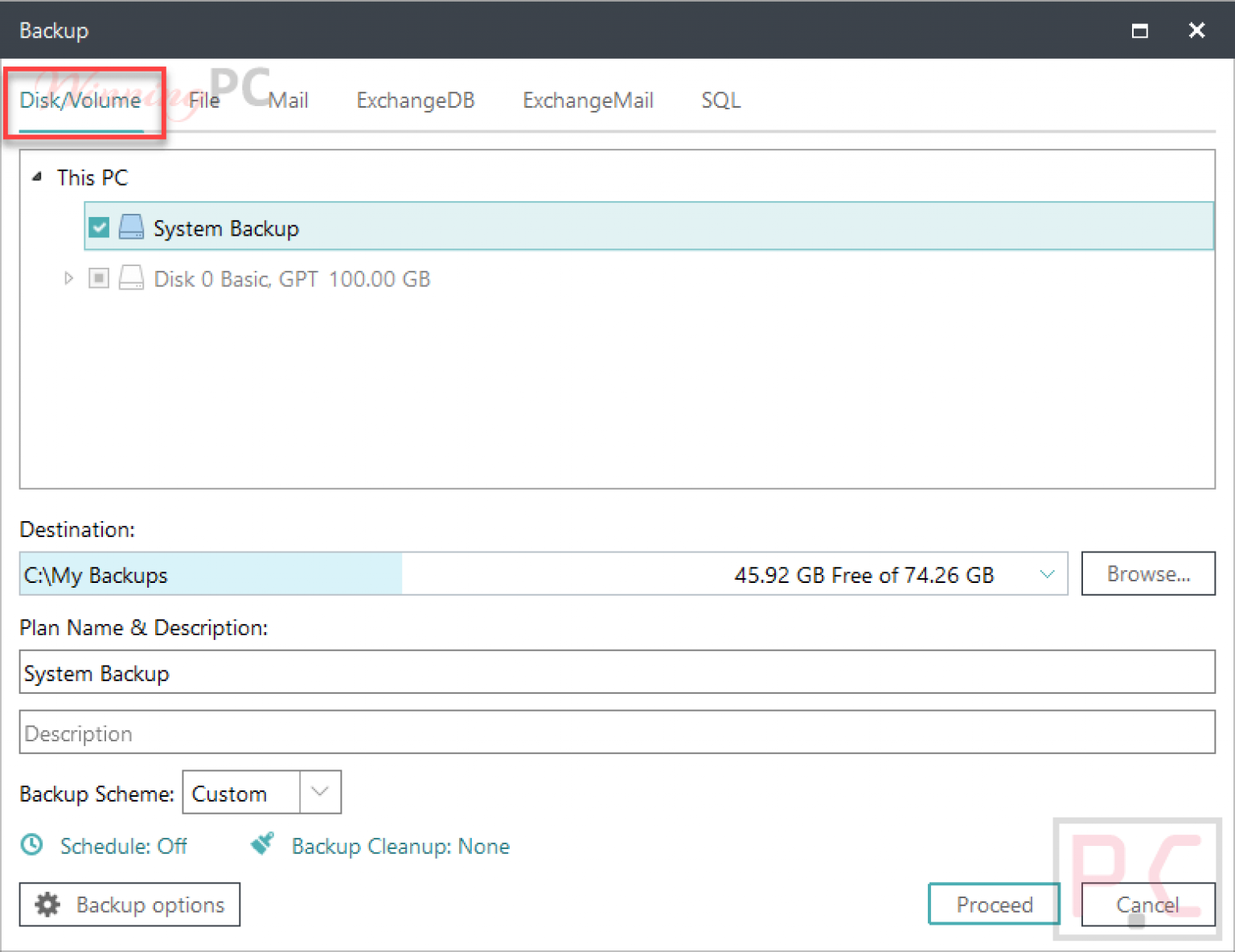1235x952 pixels.
Task: Click the C:\My Backups destination path
Action: pos(96,575)
